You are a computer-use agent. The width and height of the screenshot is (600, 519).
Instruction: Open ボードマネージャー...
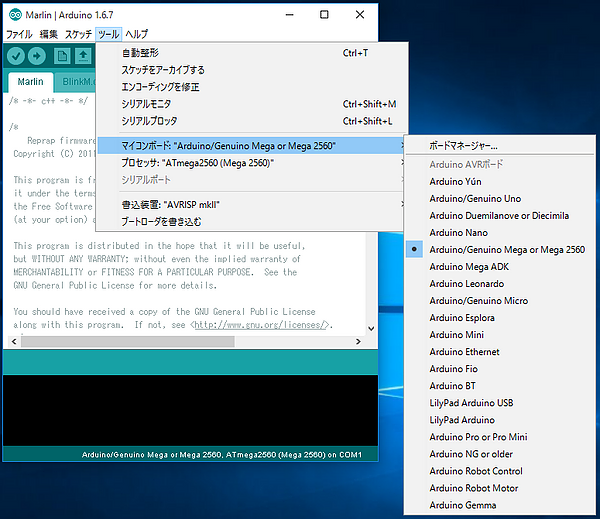pyautogui.click(x=500, y=146)
